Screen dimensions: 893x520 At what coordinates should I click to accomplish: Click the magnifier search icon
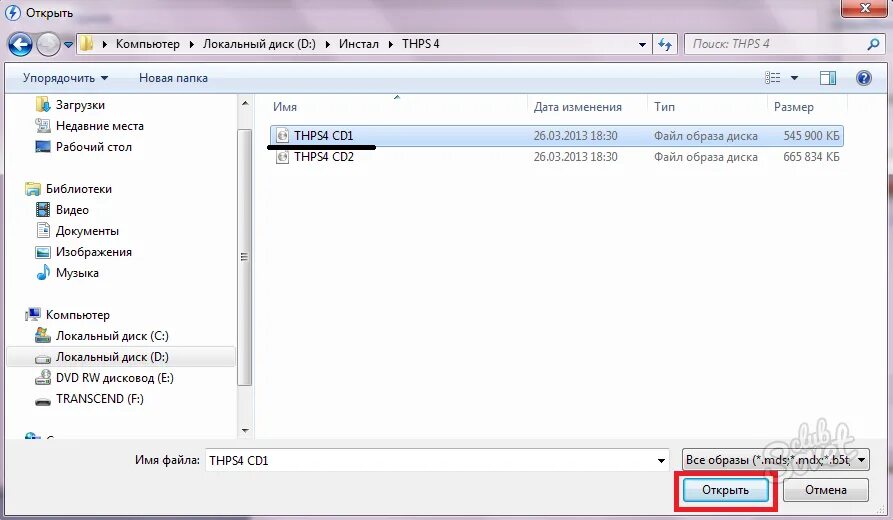[x=872, y=44]
